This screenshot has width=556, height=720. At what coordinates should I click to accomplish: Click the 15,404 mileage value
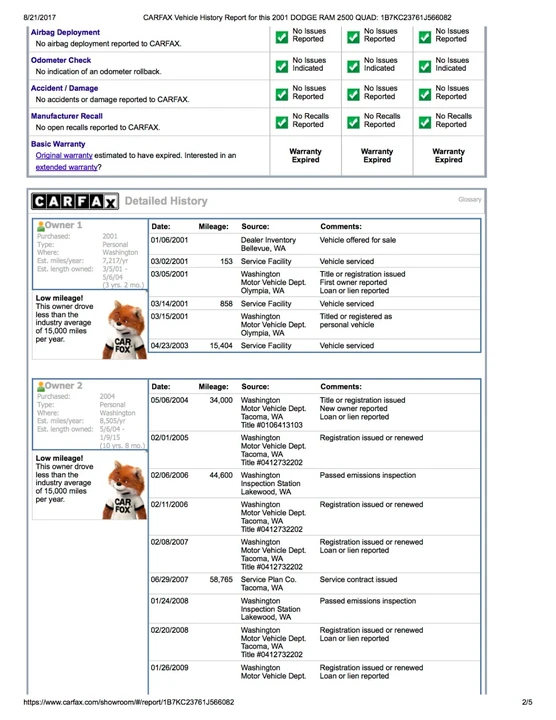221,346
